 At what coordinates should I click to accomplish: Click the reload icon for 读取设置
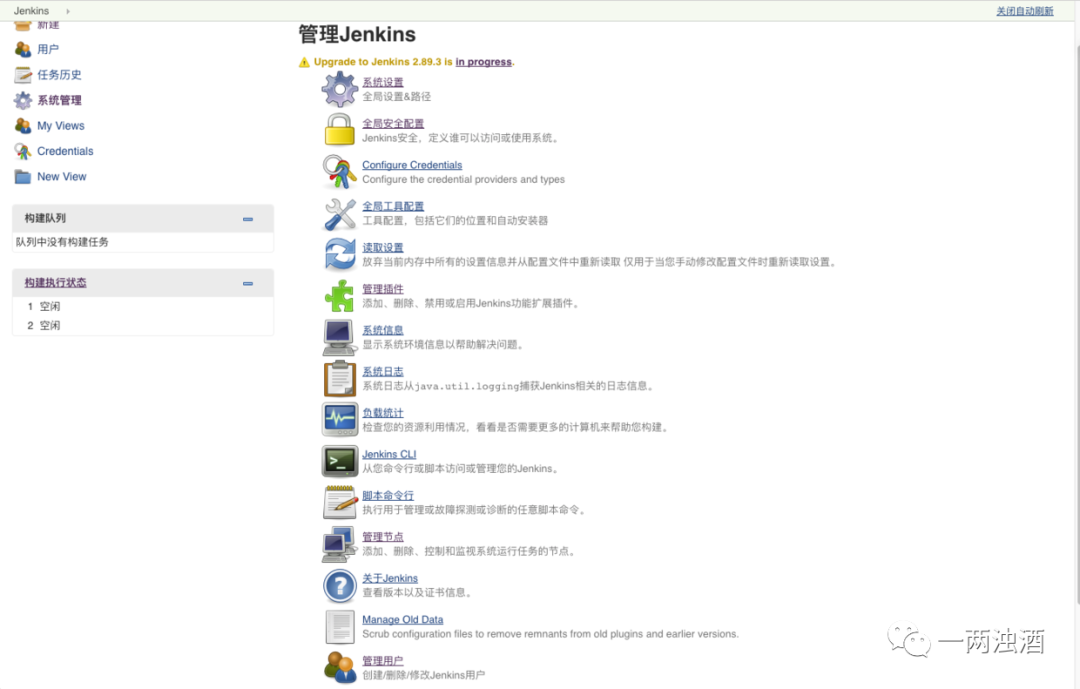pos(340,254)
